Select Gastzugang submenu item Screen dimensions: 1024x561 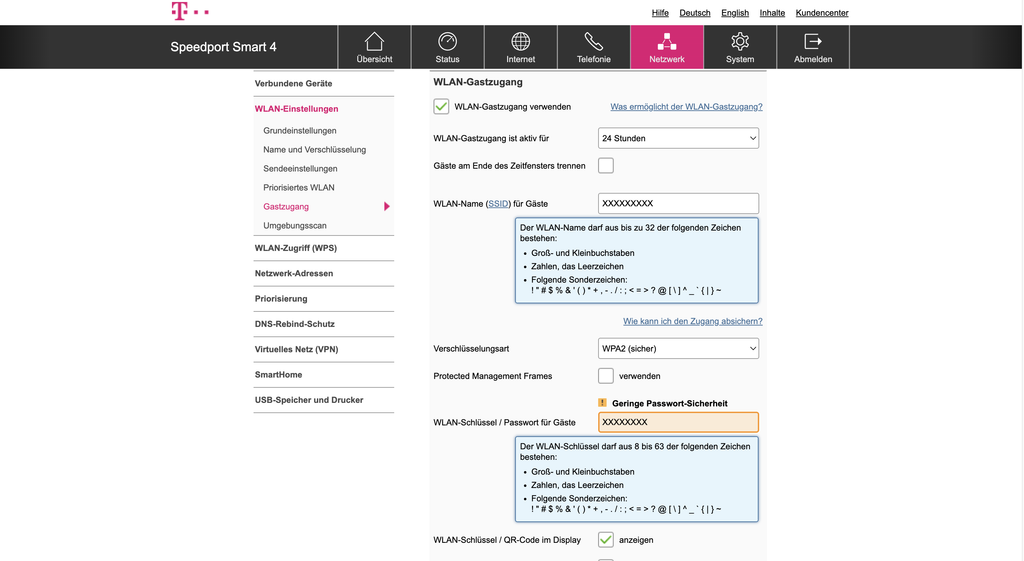point(286,206)
